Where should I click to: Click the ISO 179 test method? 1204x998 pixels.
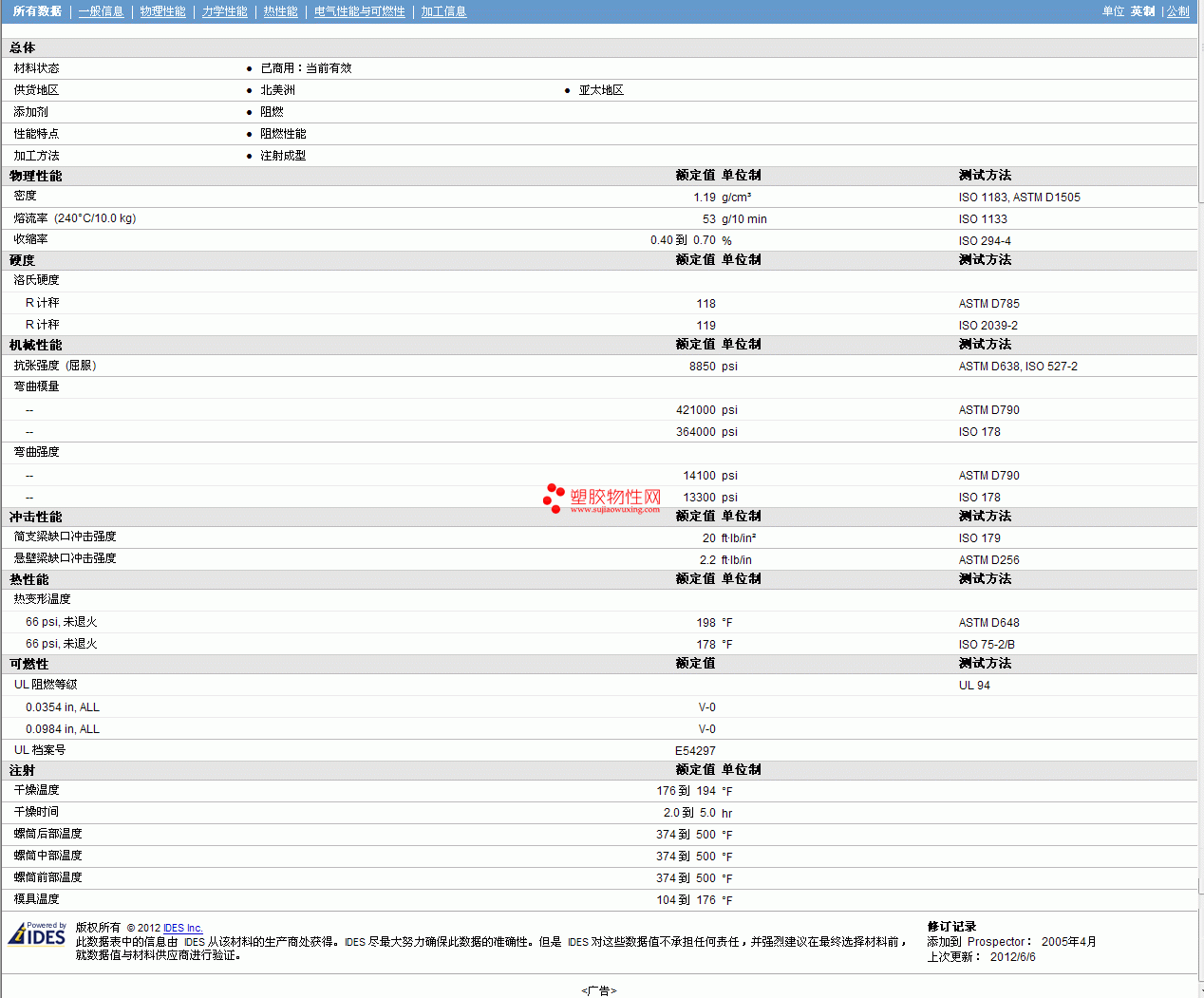(x=979, y=538)
